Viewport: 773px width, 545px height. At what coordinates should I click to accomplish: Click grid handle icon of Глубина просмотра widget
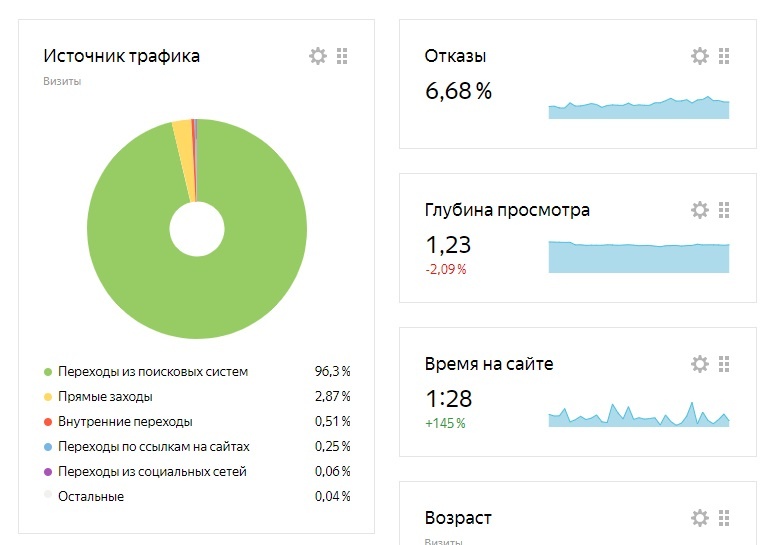[x=724, y=210]
